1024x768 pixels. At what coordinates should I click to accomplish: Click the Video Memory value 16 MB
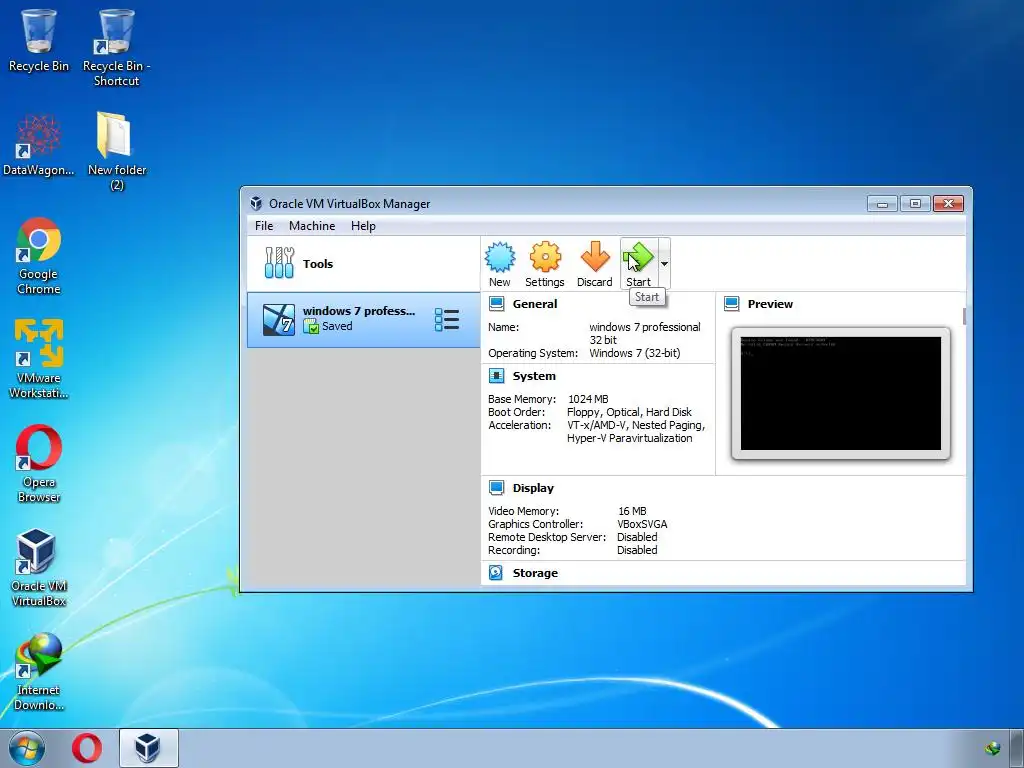click(632, 511)
